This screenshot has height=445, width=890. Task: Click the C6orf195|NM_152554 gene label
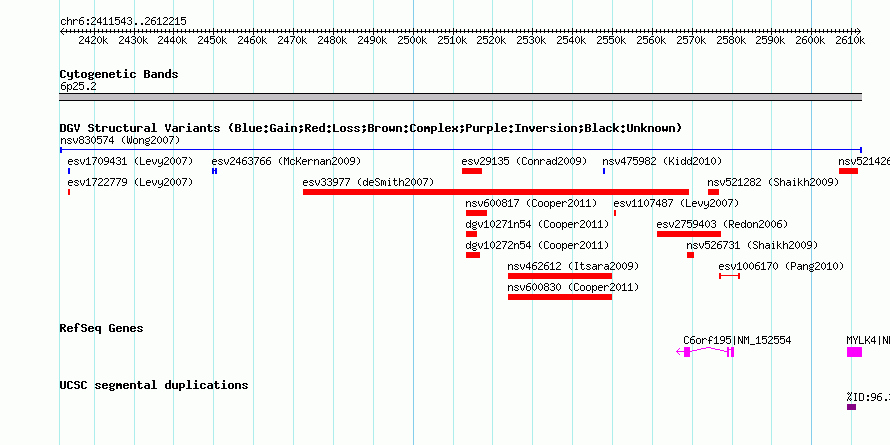point(737,341)
